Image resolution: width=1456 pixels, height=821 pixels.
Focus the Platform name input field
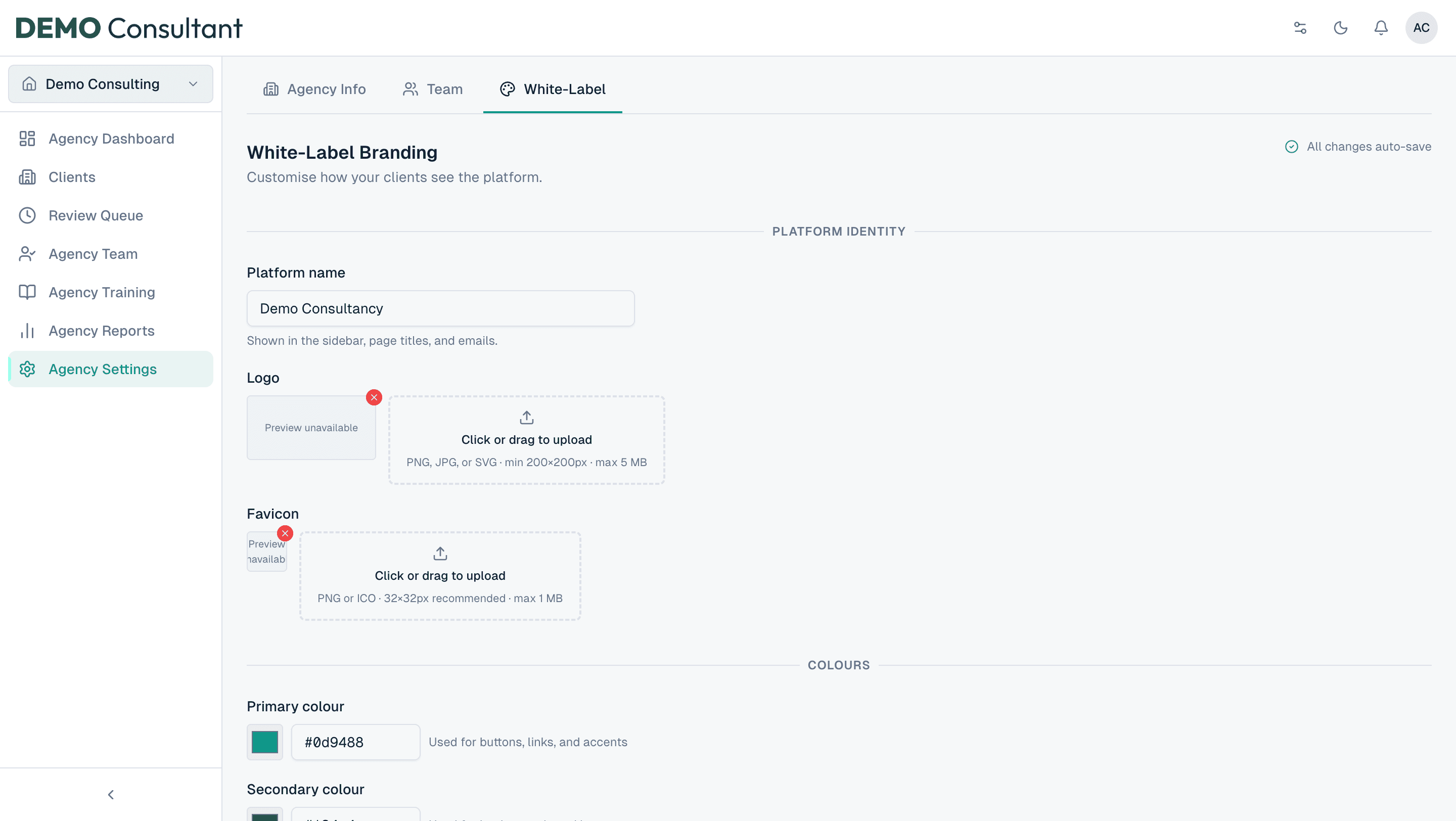(441, 308)
